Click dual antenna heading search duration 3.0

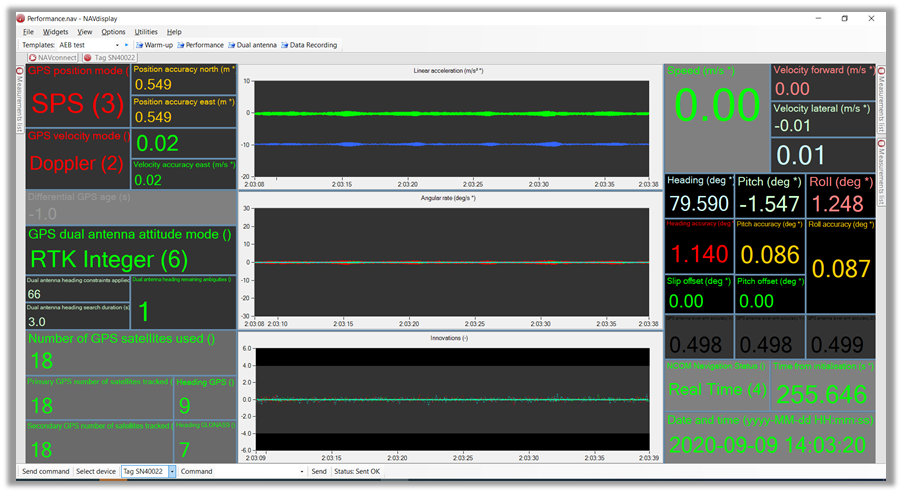37,322
